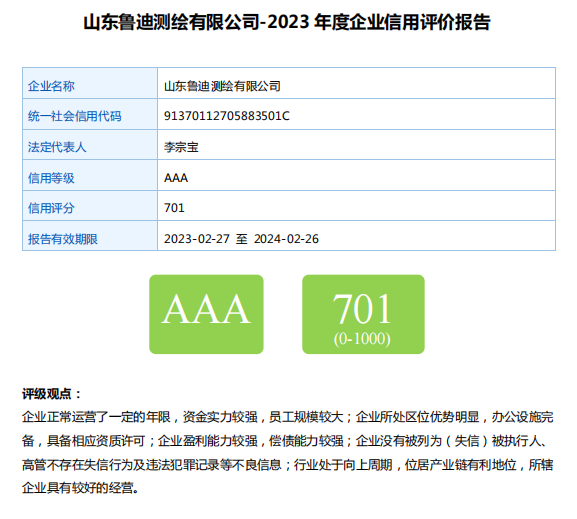The width and height of the screenshot is (577, 519).
Task: Click the AAA credit level table value
Action: coord(176,178)
